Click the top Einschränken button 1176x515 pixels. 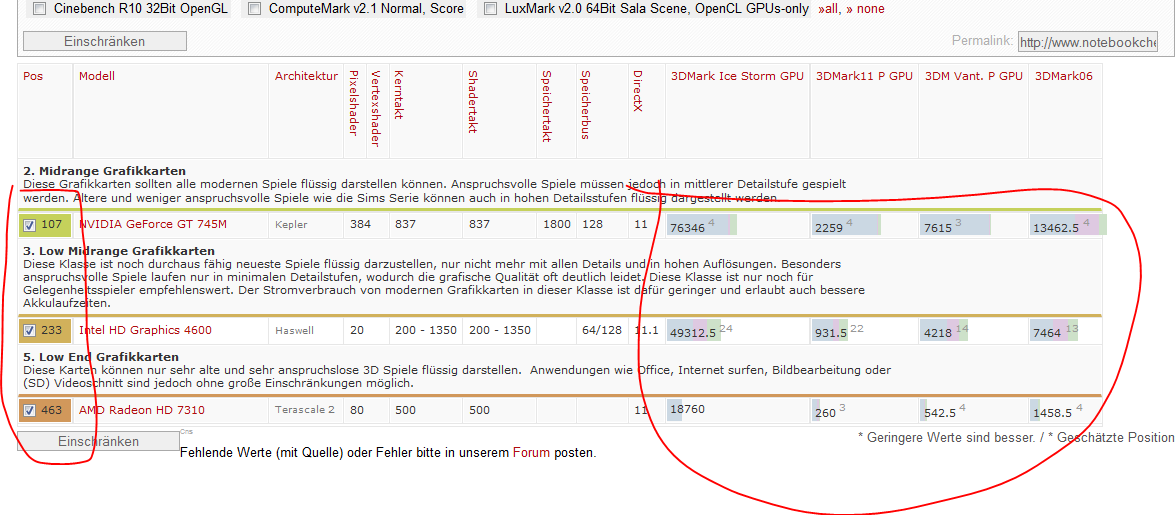tap(105, 41)
